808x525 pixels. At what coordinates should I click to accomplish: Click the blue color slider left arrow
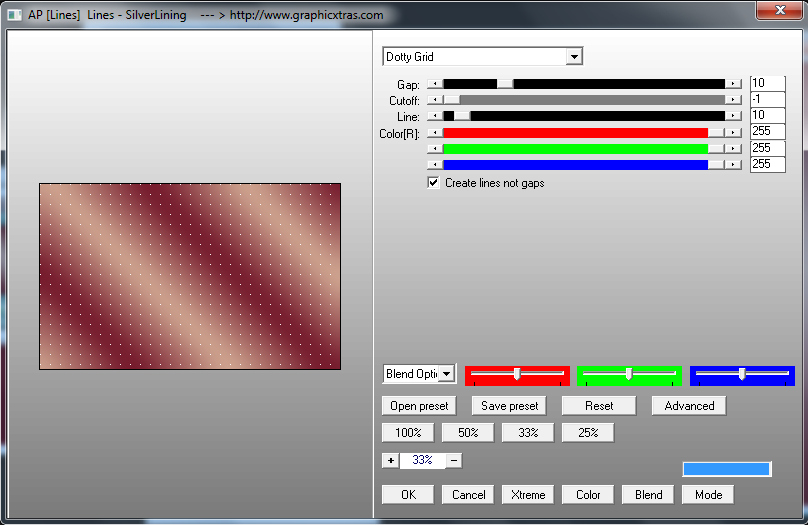[x=434, y=164]
